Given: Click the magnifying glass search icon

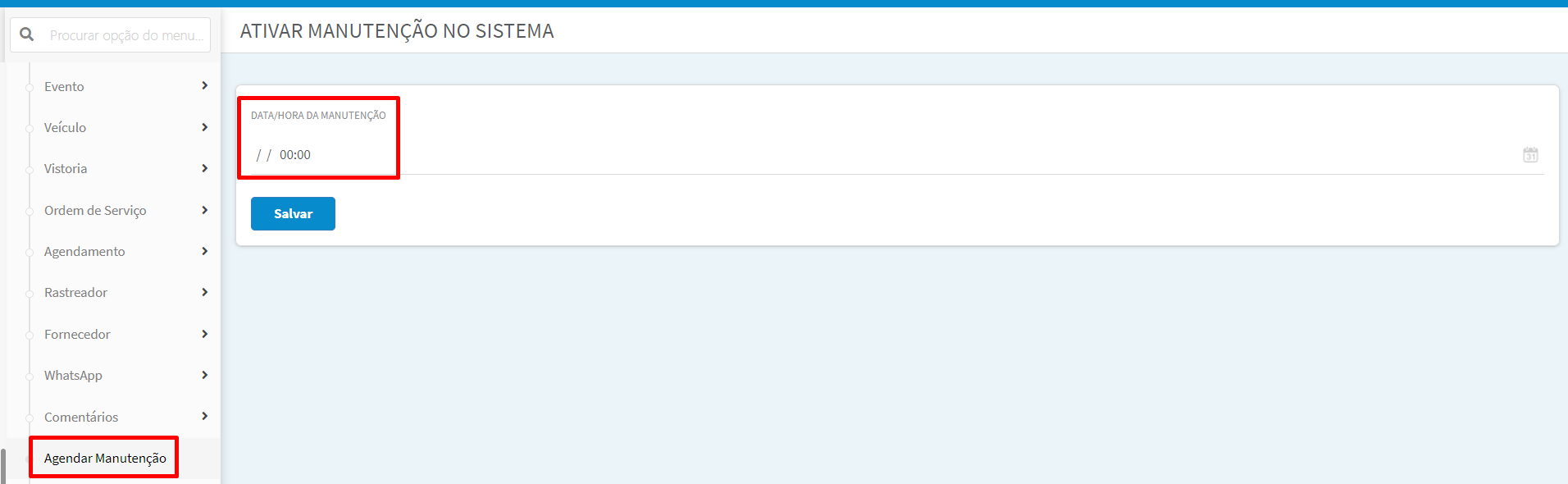Looking at the screenshot, I should click(27, 34).
